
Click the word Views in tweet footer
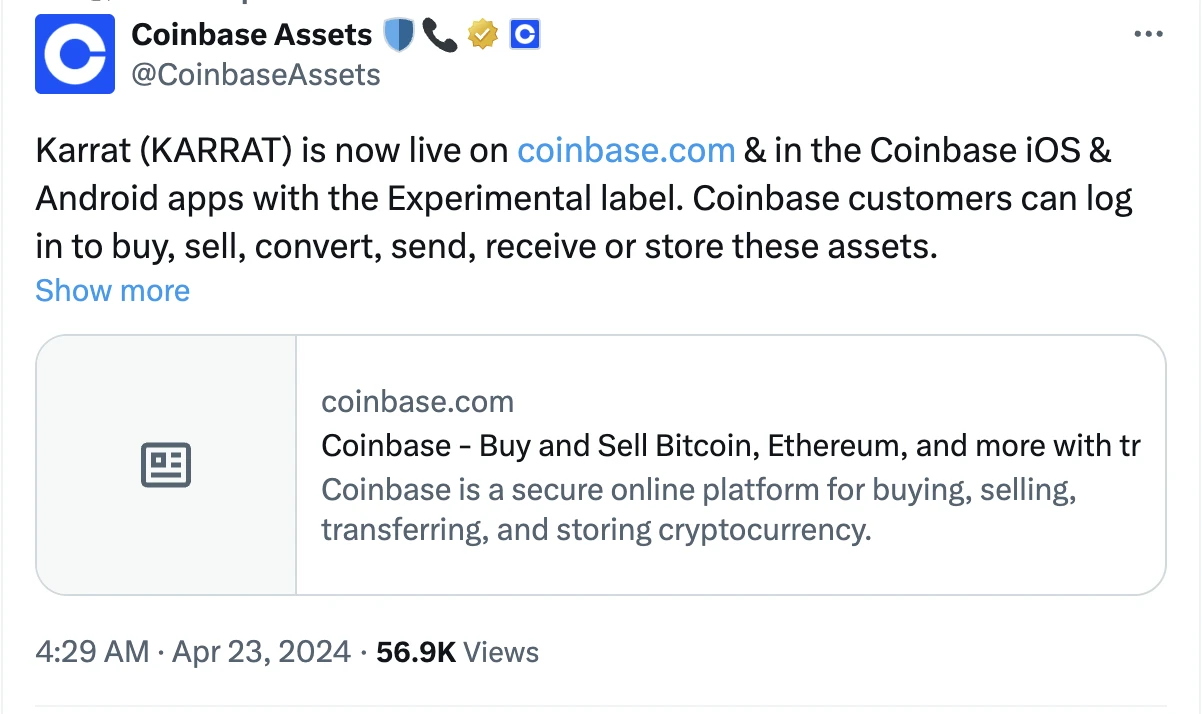pos(502,653)
